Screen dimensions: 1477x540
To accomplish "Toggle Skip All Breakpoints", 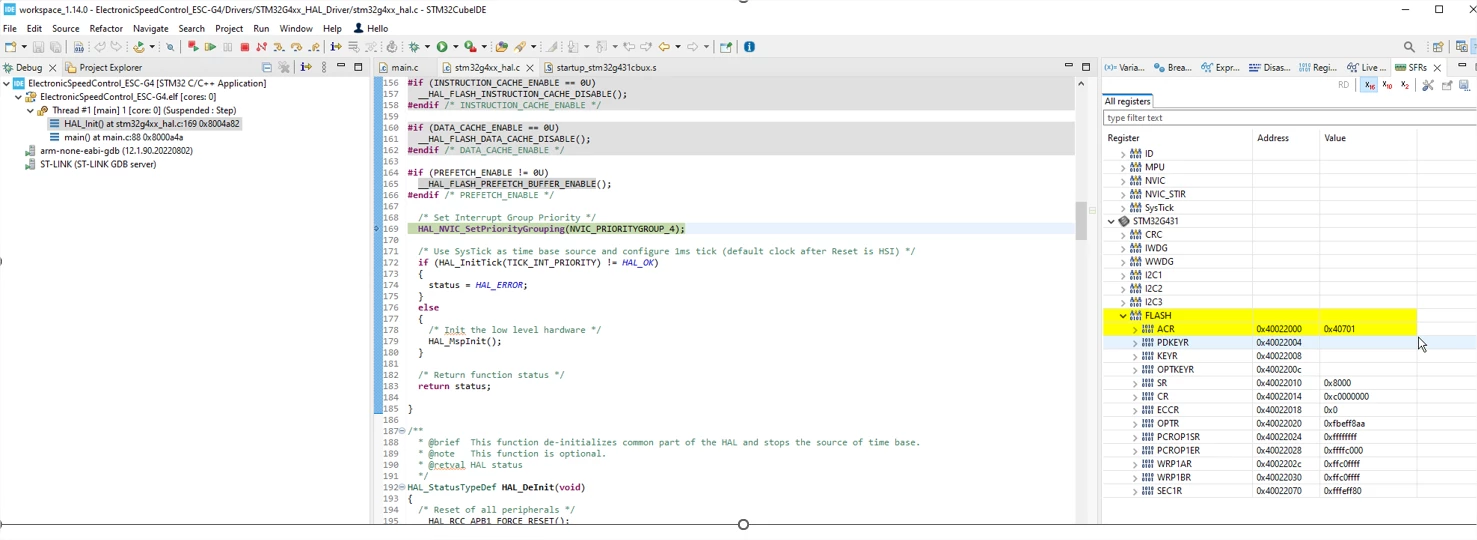I will point(170,47).
